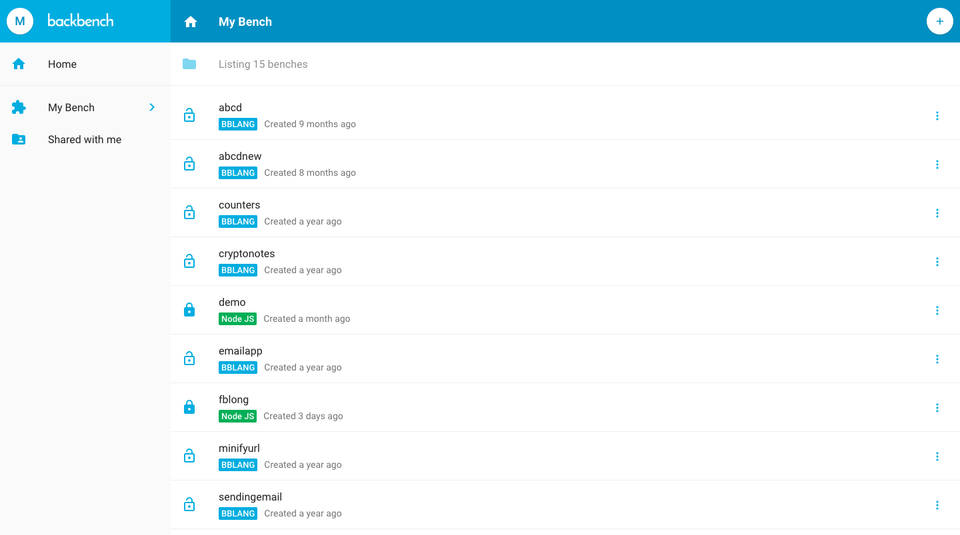Select Shared with me in sidebar
Screen dimensions: 960x535
(84, 139)
